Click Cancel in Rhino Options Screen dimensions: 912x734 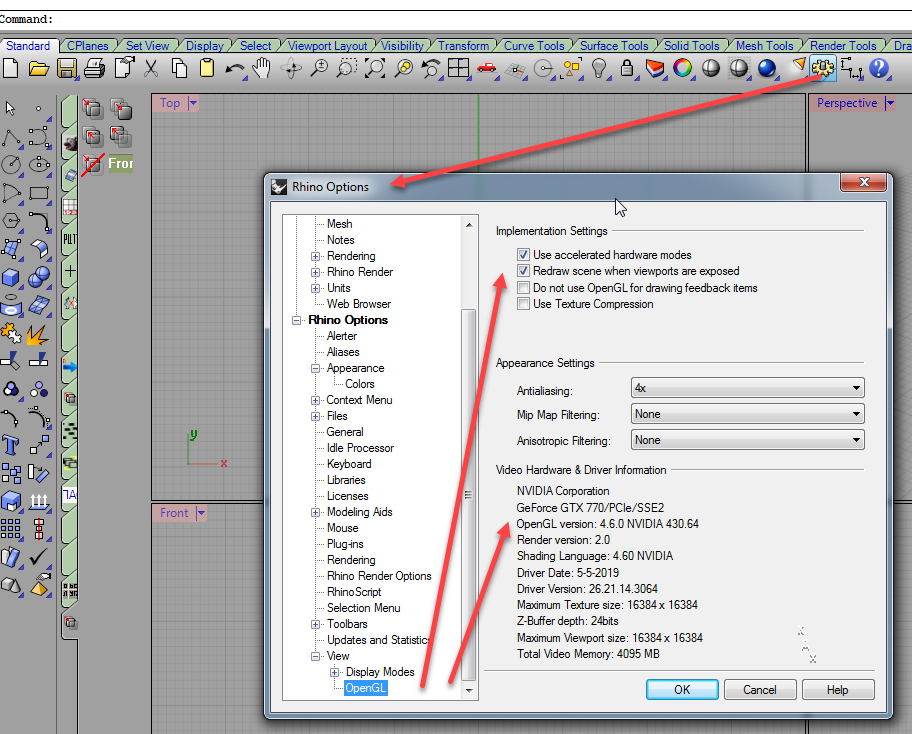pos(759,689)
